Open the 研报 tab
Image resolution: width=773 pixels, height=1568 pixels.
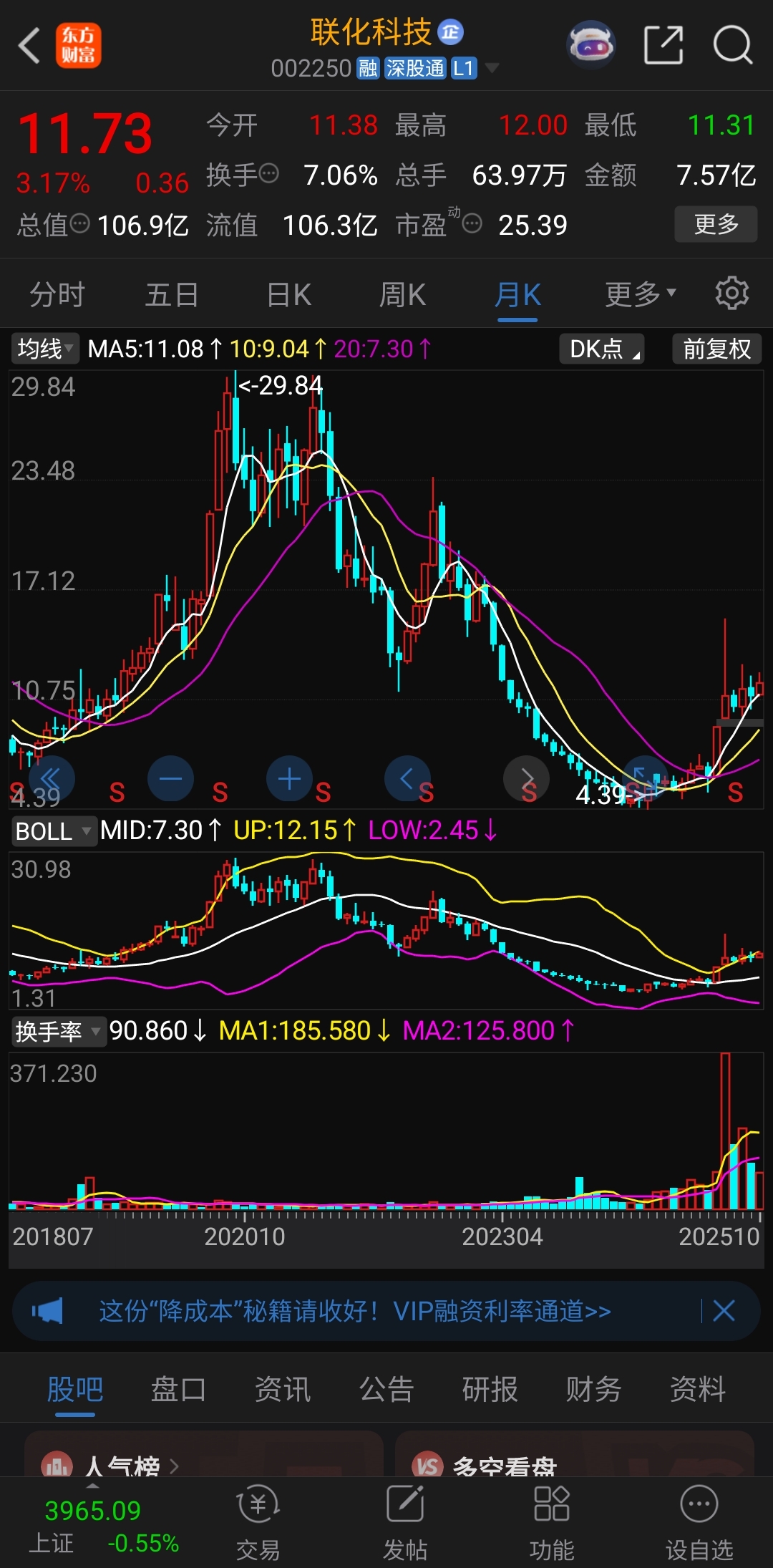490,1390
